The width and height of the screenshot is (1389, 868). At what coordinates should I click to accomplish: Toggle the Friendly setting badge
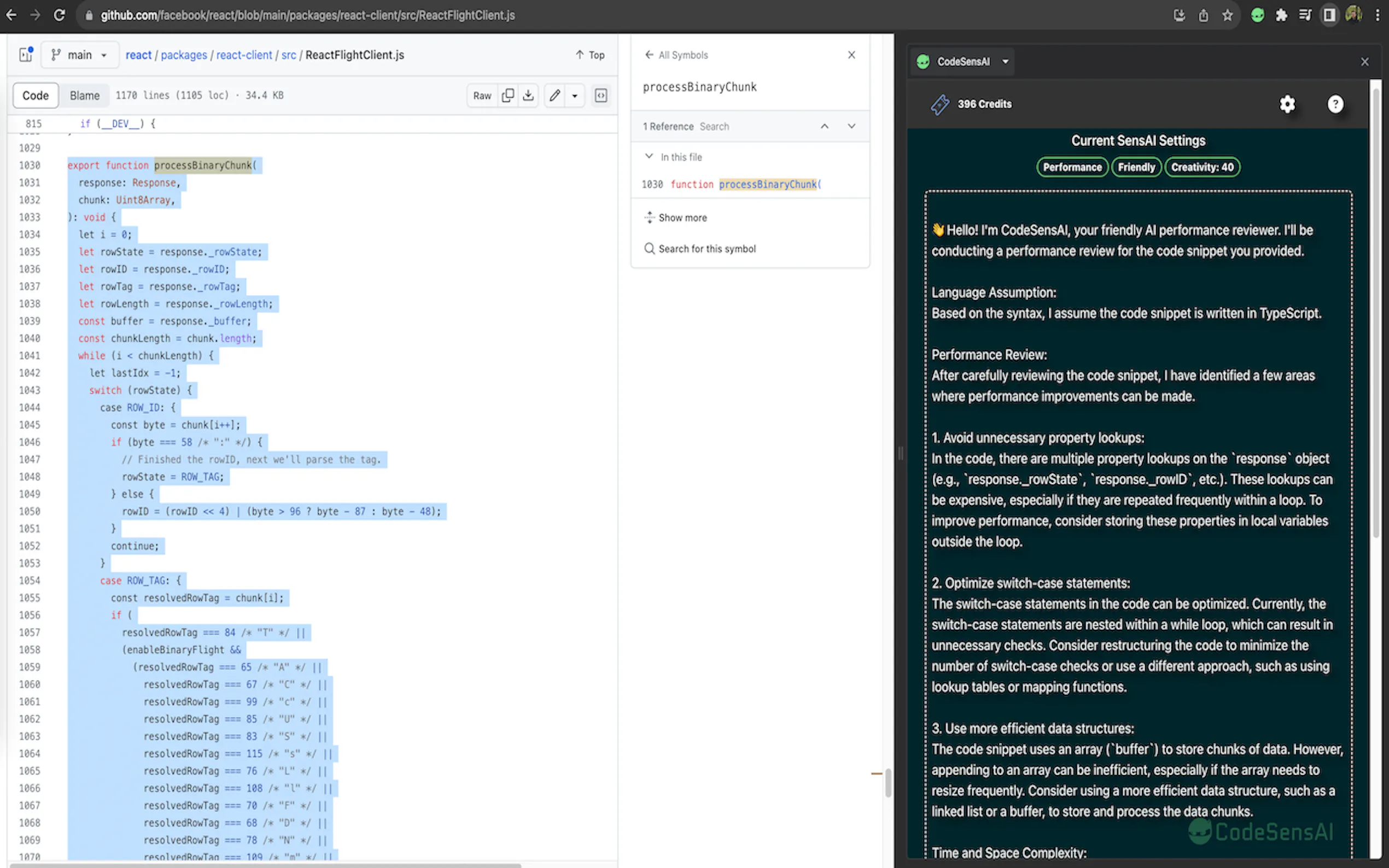1136,167
